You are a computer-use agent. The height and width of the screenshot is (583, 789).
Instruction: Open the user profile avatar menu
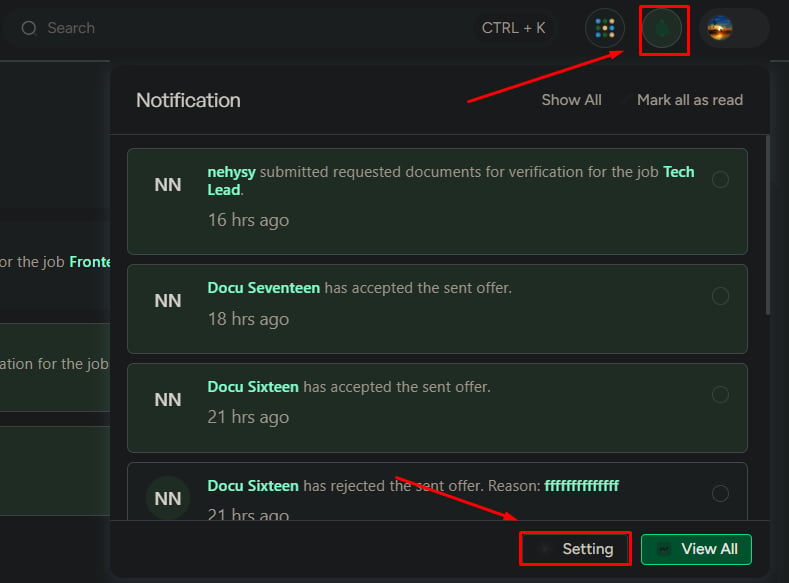coord(720,28)
